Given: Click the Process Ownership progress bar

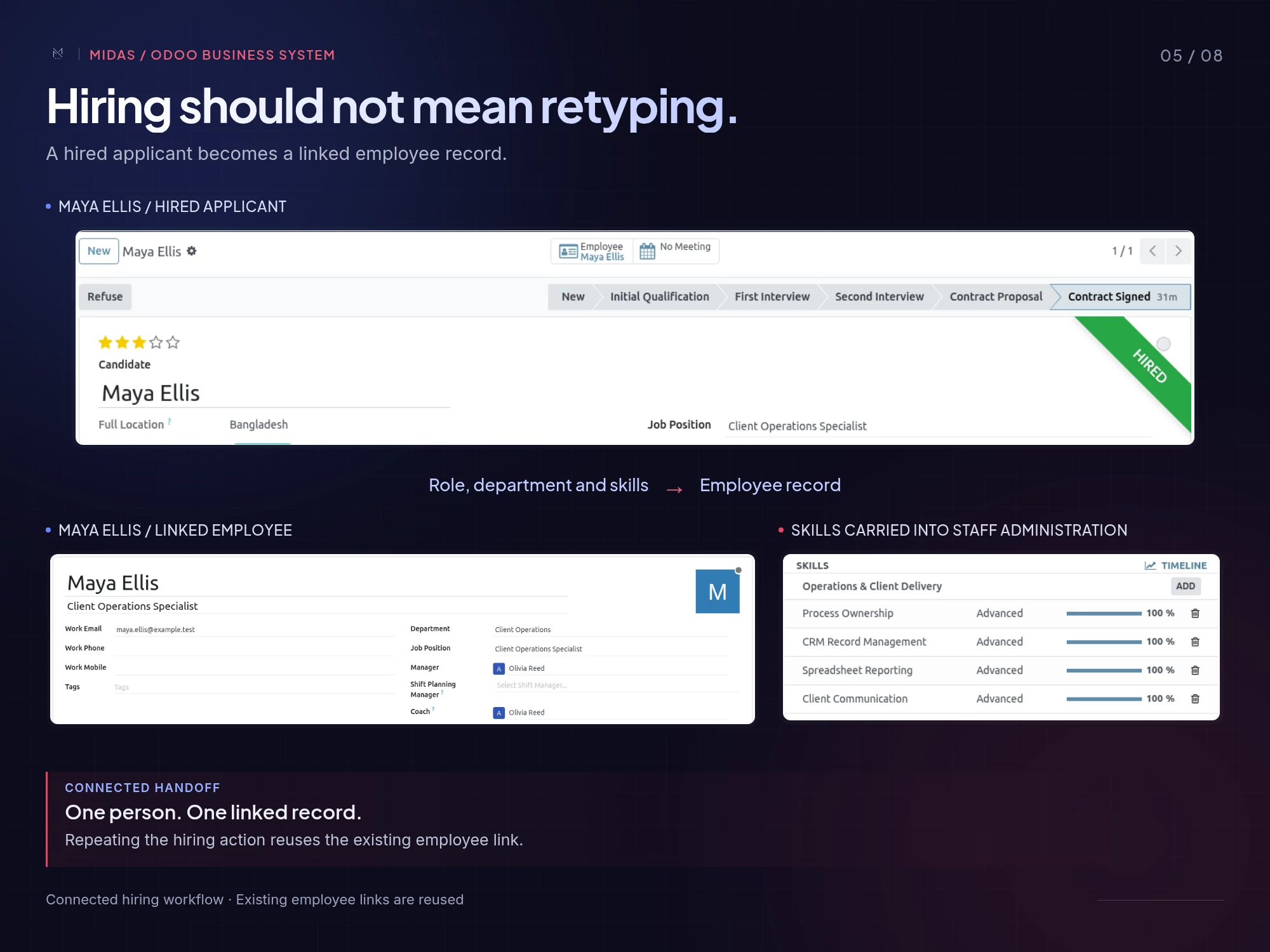Looking at the screenshot, I should point(1104,614).
